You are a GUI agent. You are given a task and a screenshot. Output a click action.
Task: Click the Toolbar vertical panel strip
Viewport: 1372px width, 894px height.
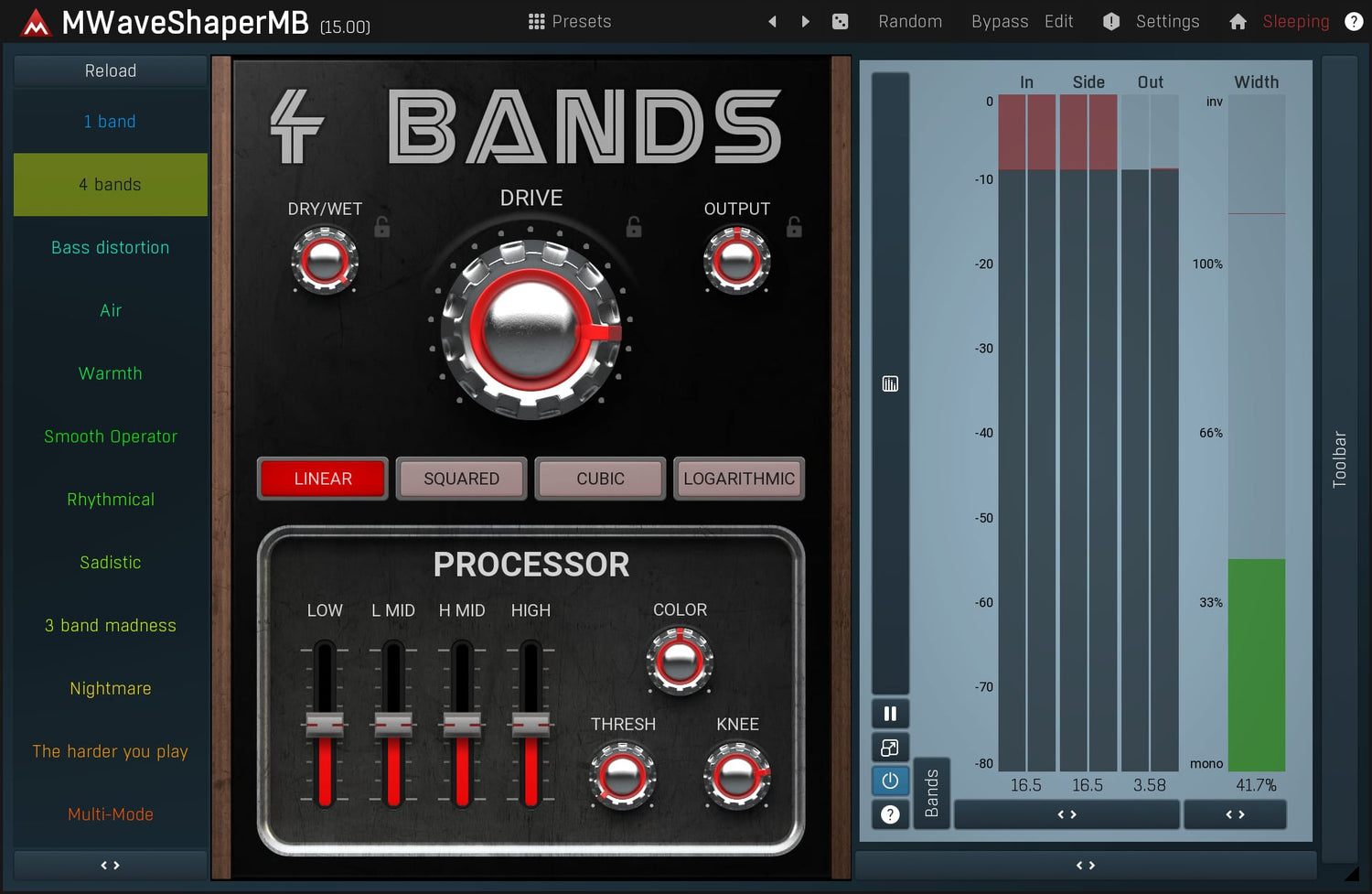pyautogui.click(x=1339, y=459)
